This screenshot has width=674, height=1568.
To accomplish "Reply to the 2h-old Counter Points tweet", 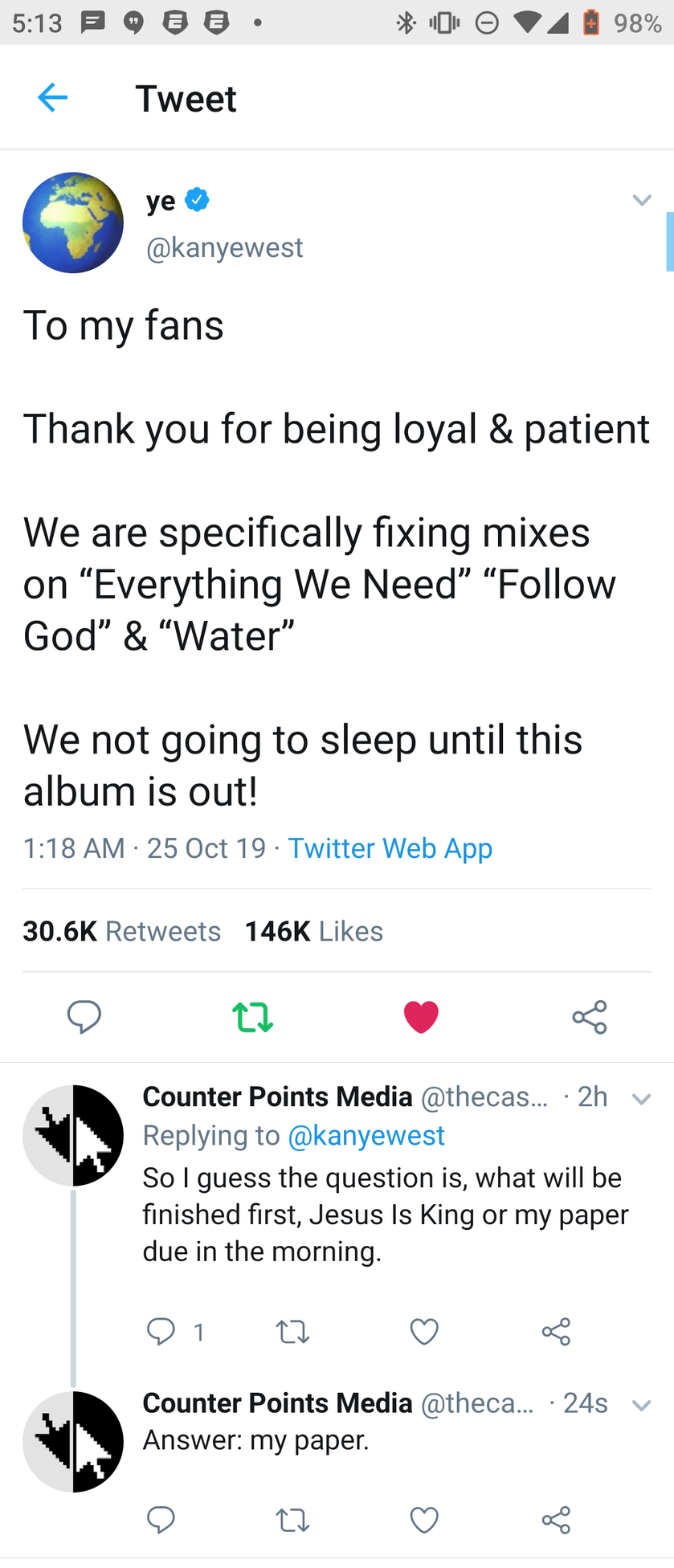I will pos(161,1331).
